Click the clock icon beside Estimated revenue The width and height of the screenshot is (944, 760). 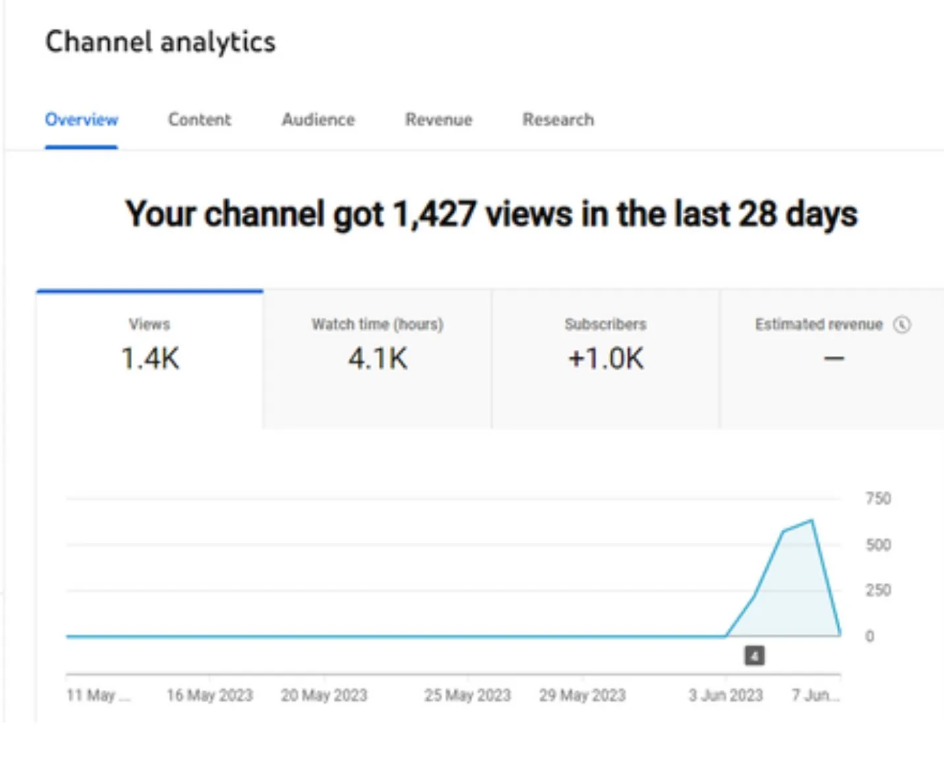[902, 325]
